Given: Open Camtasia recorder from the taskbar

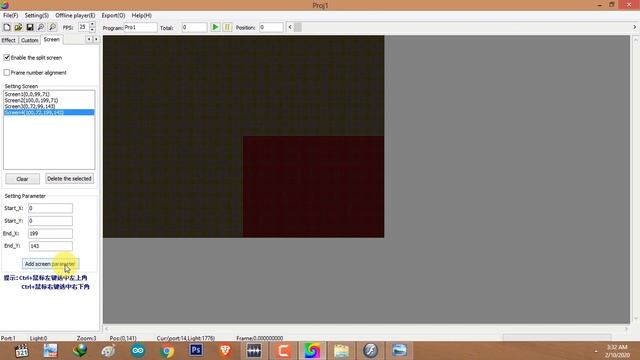Looking at the screenshot, I should (283, 351).
